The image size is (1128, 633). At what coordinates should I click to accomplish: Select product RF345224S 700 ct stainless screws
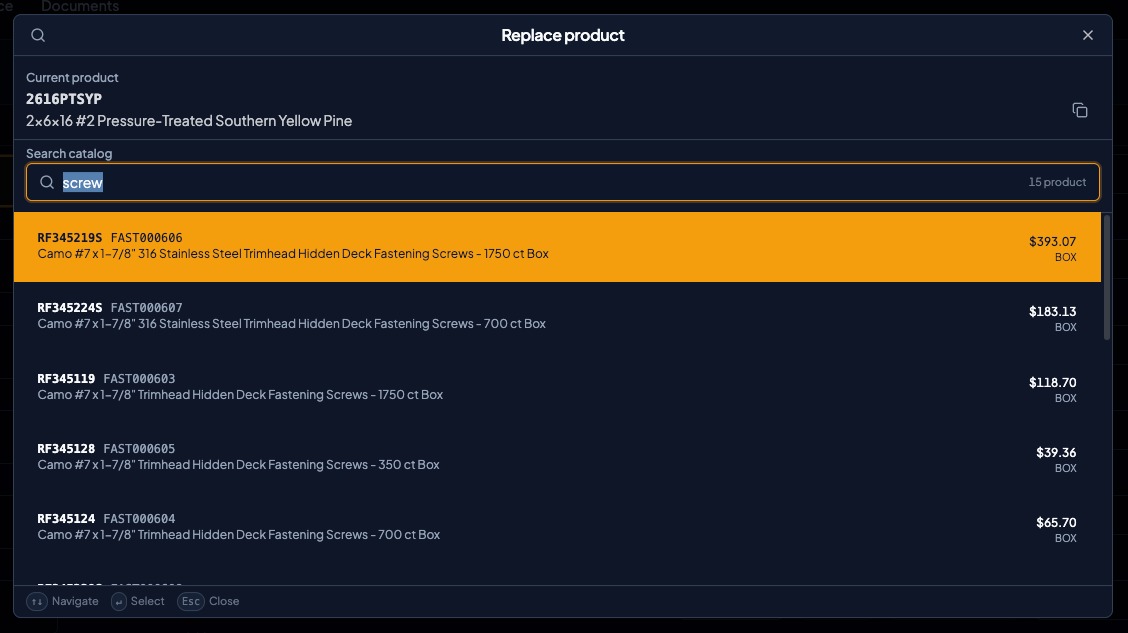[x=557, y=316]
